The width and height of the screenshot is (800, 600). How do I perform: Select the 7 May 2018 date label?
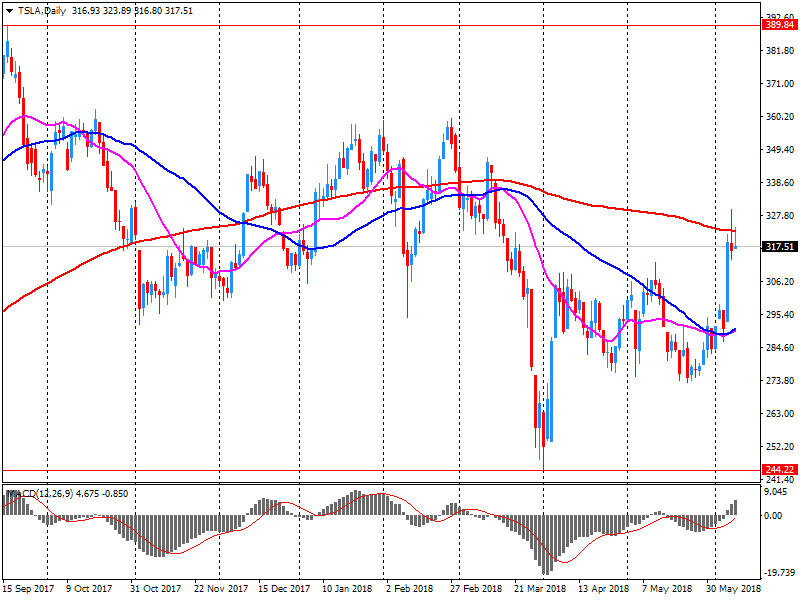[667, 588]
